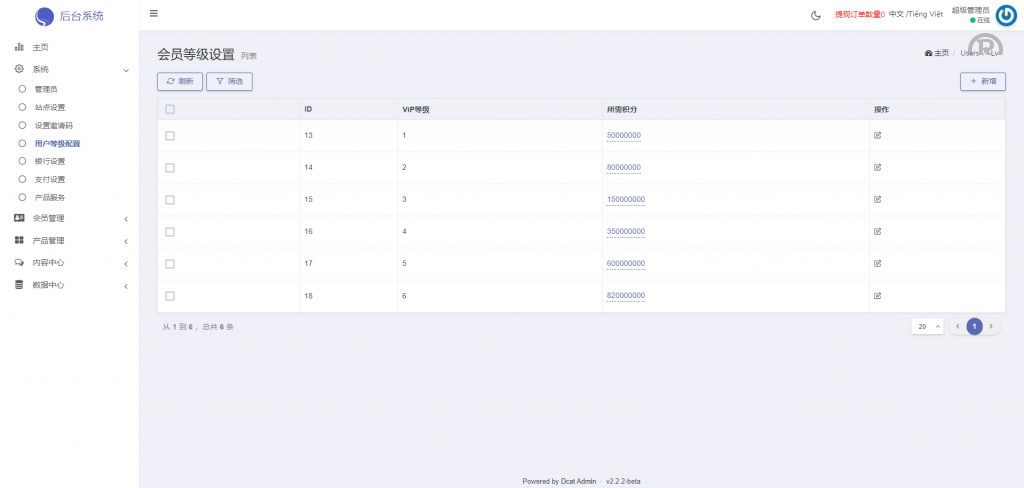The width and height of the screenshot is (1024, 488).
Task: Collapse the 系统 sidebar section
Action: [69, 70]
